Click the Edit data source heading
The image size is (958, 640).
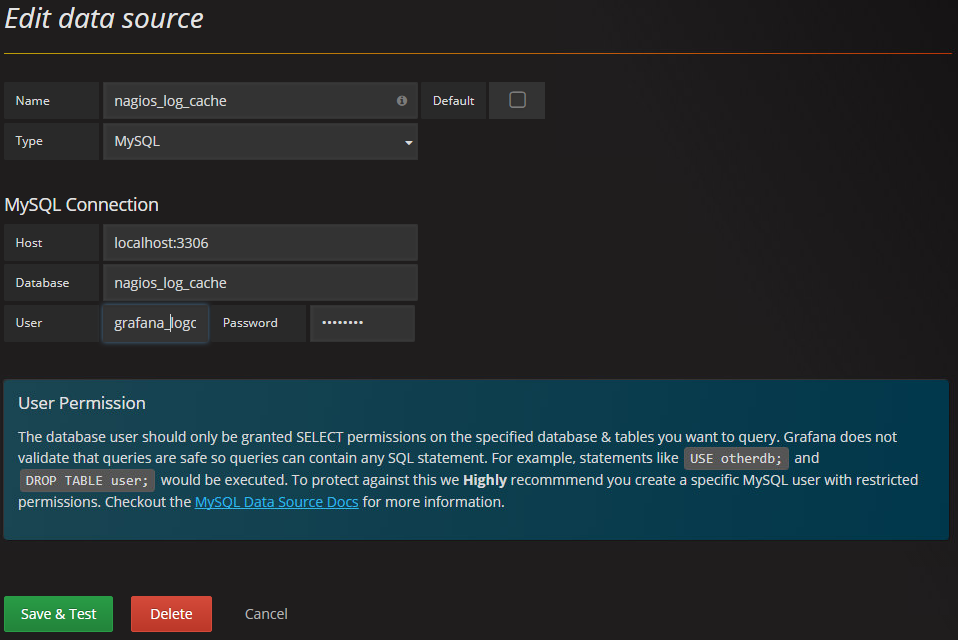(103, 18)
